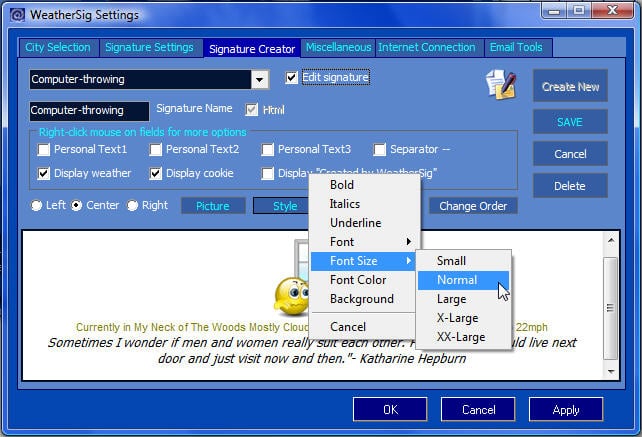Choose Font Color from context menu
Screen dimensions: 642x437
click(x=358, y=280)
